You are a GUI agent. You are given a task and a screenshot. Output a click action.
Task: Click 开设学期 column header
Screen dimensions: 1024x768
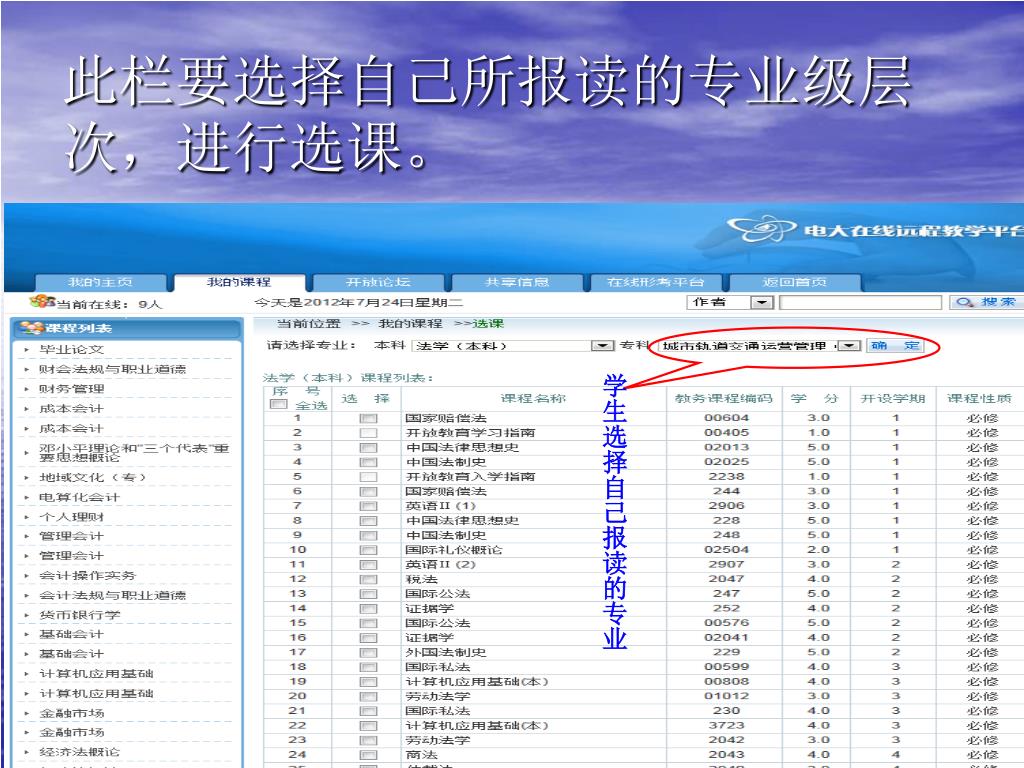pyautogui.click(x=893, y=398)
